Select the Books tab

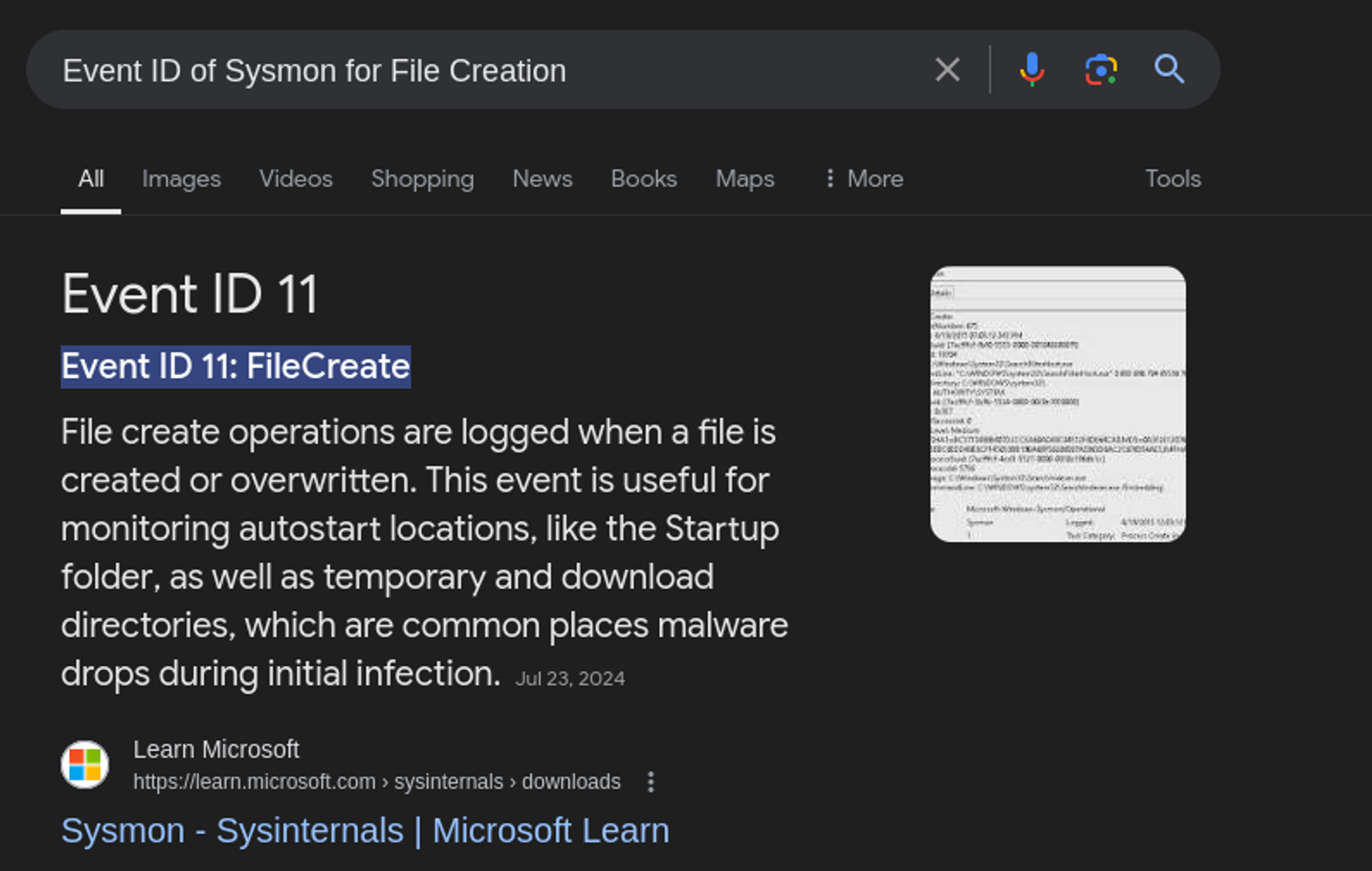tap(643, 179)
